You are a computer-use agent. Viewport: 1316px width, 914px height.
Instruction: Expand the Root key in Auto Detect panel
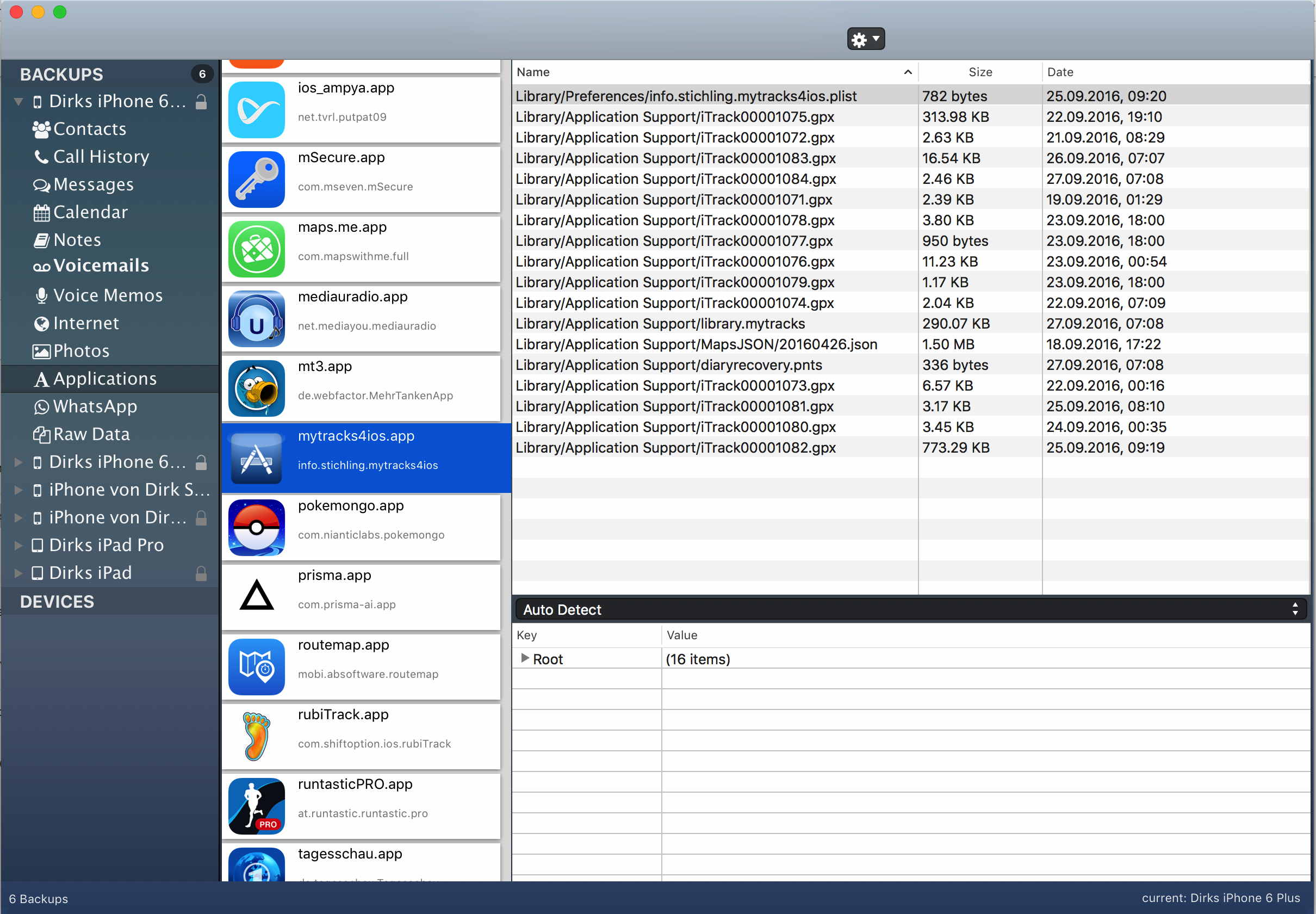(525, 659)
